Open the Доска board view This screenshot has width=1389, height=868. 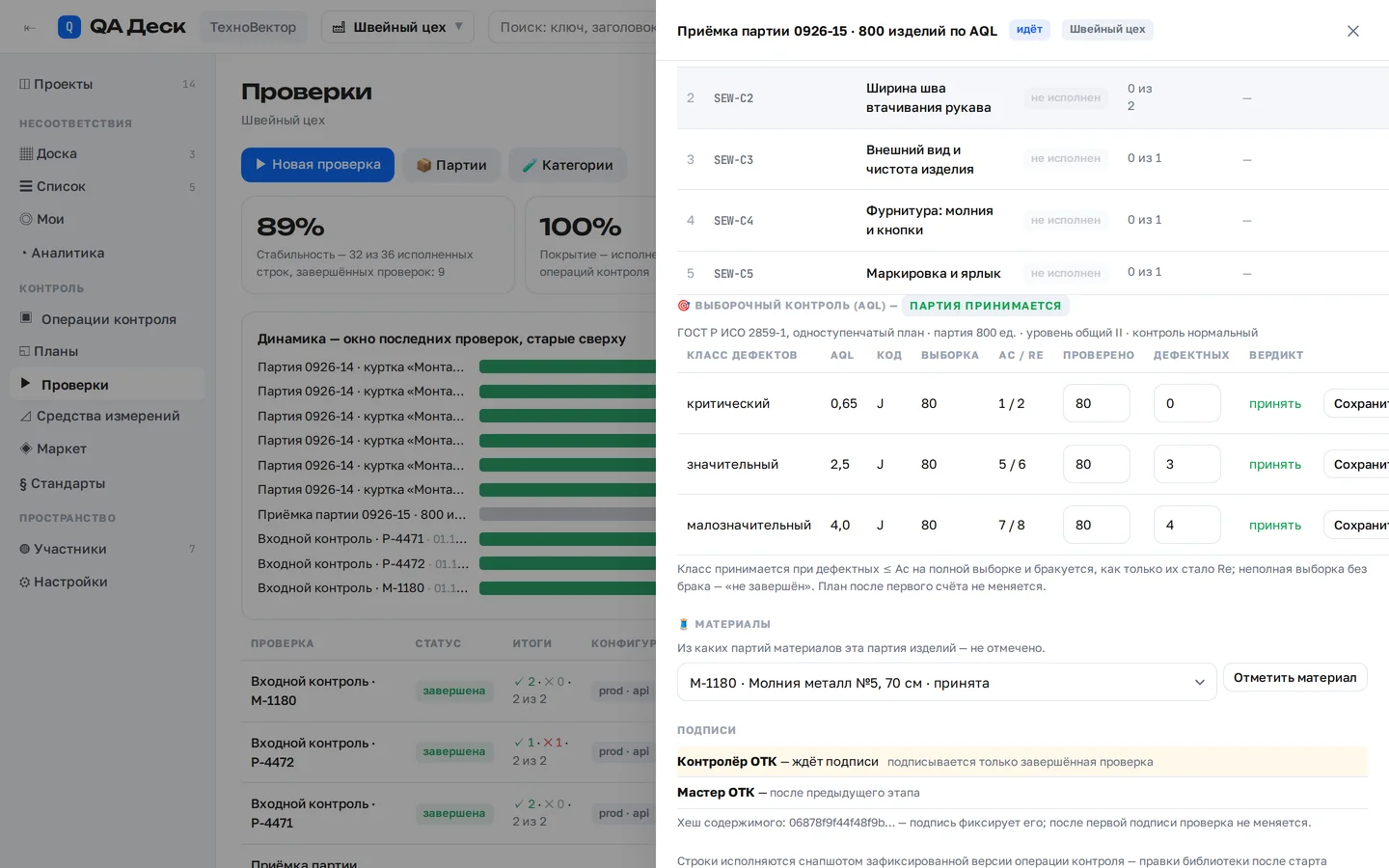(x=107, y=153)
